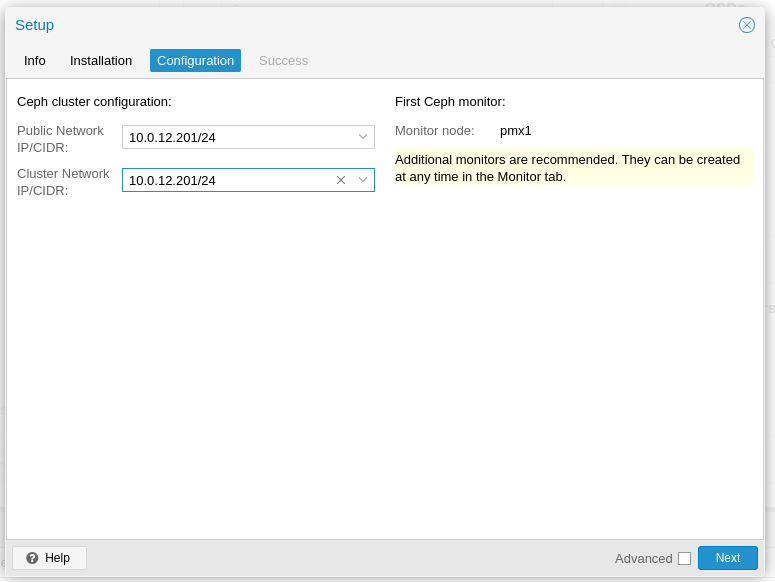This screenshot has height=582, width=775.
Task: Select the Configuration tab
Action: point(195,60)
